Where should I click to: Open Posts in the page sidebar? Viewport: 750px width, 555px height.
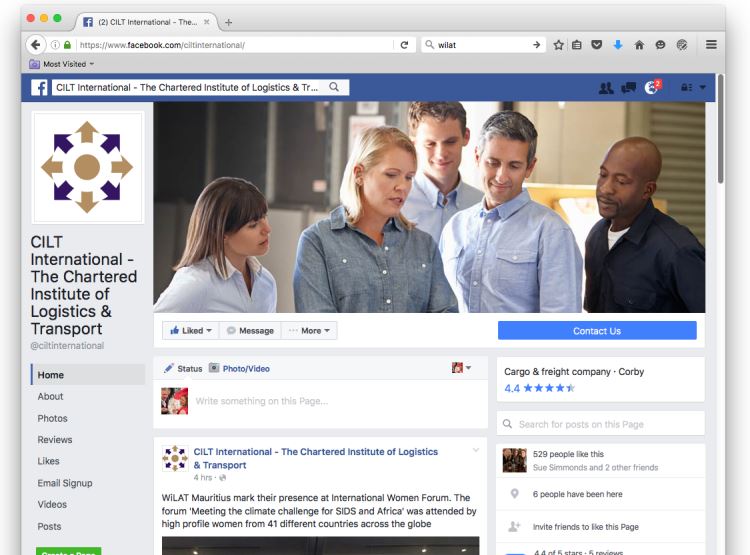pos(49,526)
